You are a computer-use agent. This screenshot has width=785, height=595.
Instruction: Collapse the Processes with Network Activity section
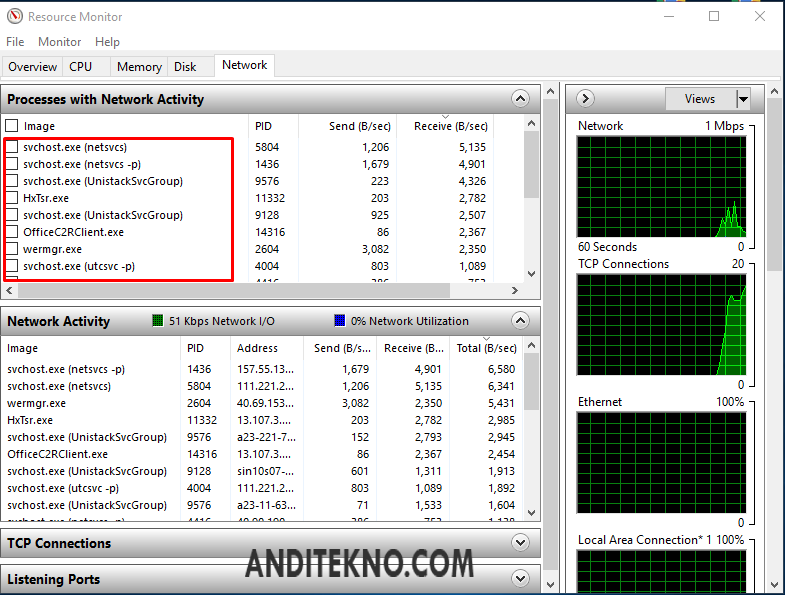[x=519, y=99]
